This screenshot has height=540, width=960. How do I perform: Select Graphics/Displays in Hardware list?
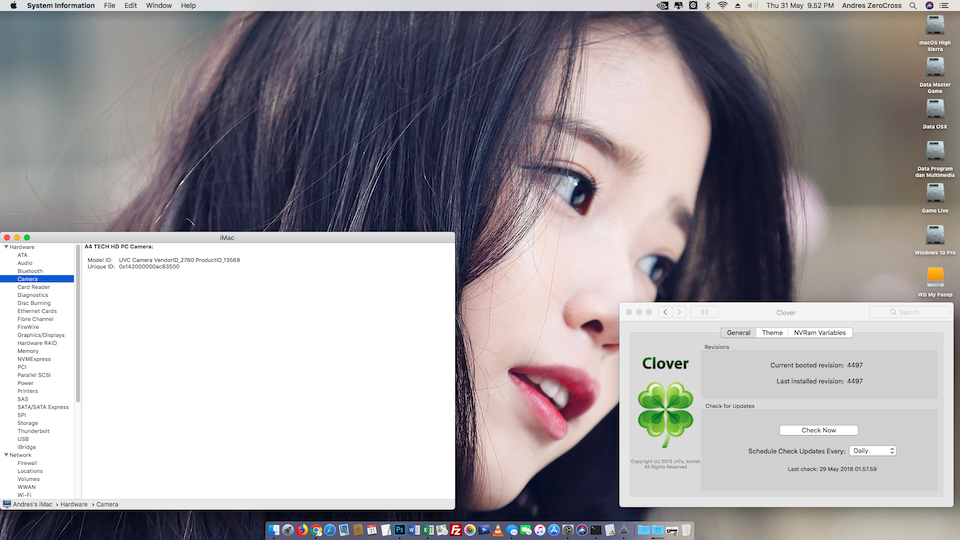41,335
